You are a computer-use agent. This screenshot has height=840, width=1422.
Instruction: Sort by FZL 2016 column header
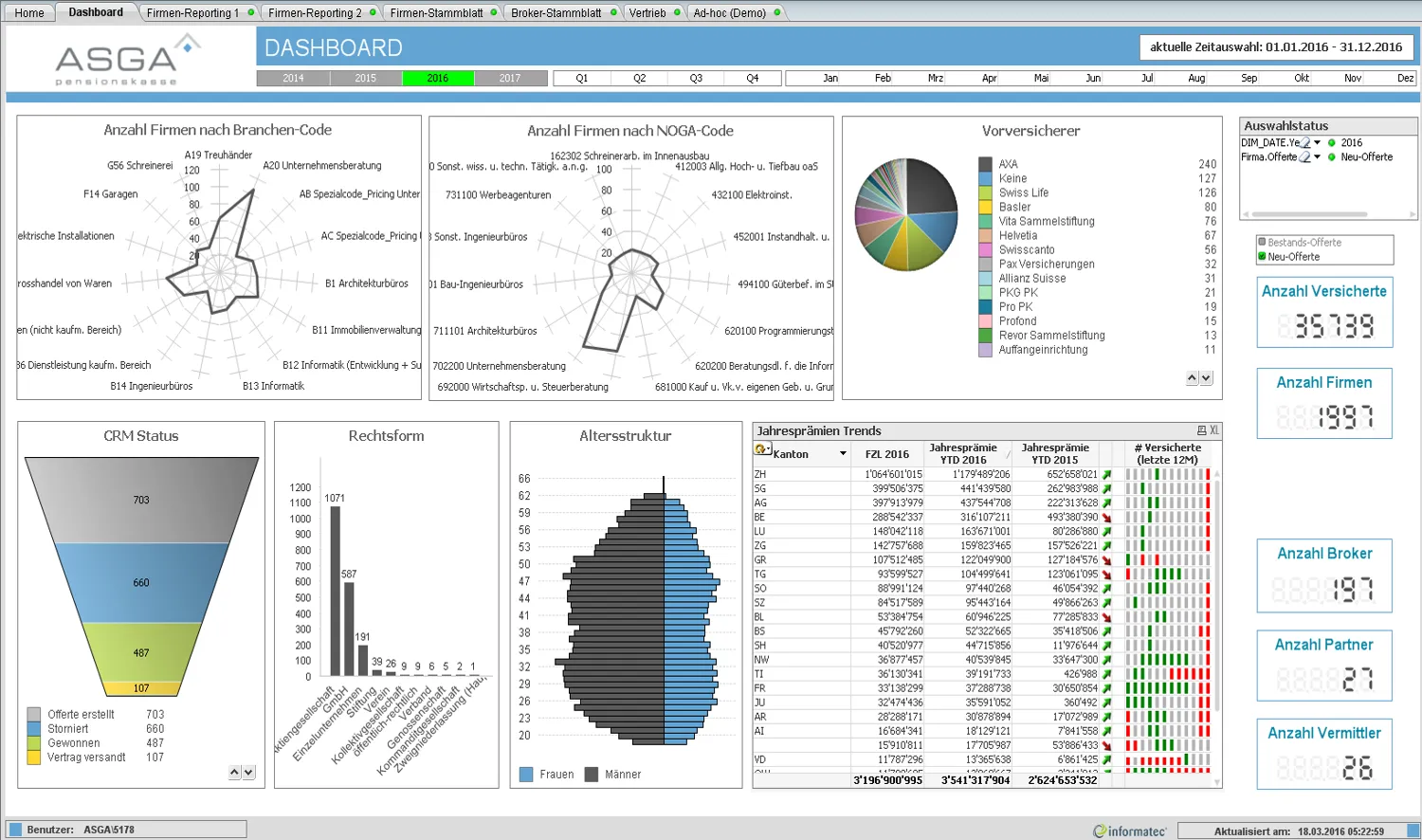pyautogui.click(x=886, y=454)
